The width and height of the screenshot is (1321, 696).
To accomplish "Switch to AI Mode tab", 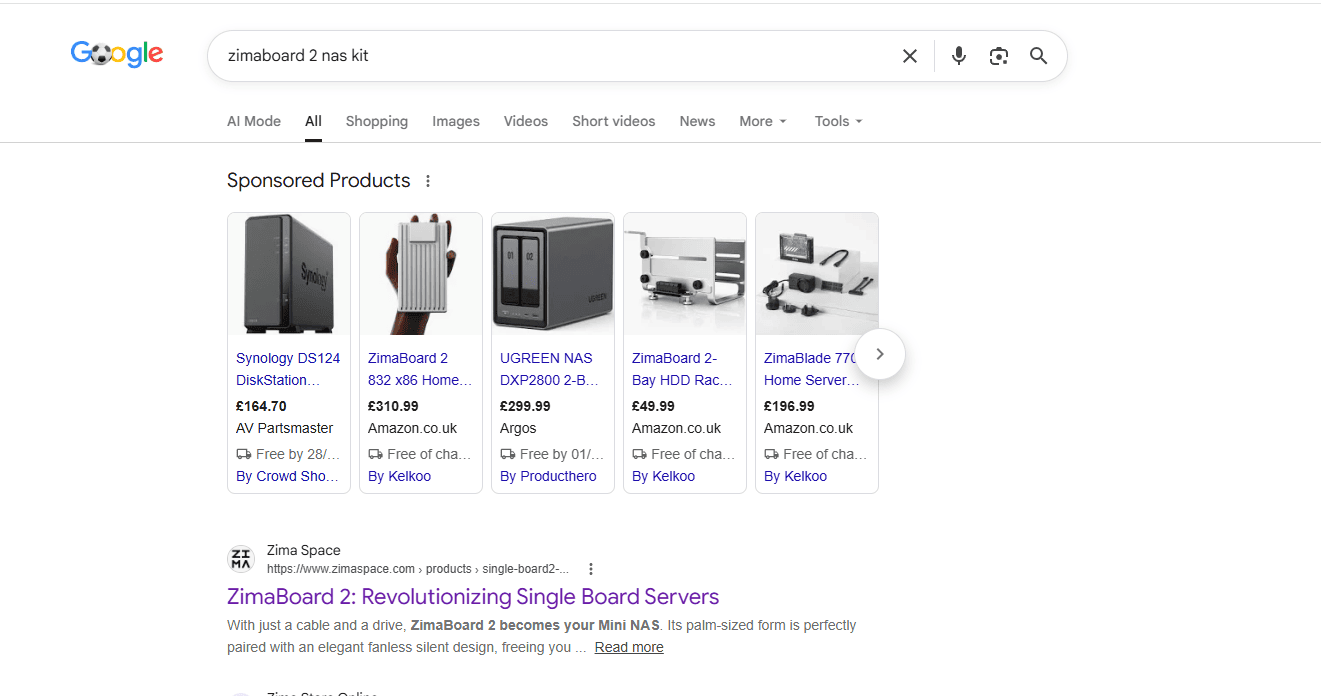I will 254,121.
